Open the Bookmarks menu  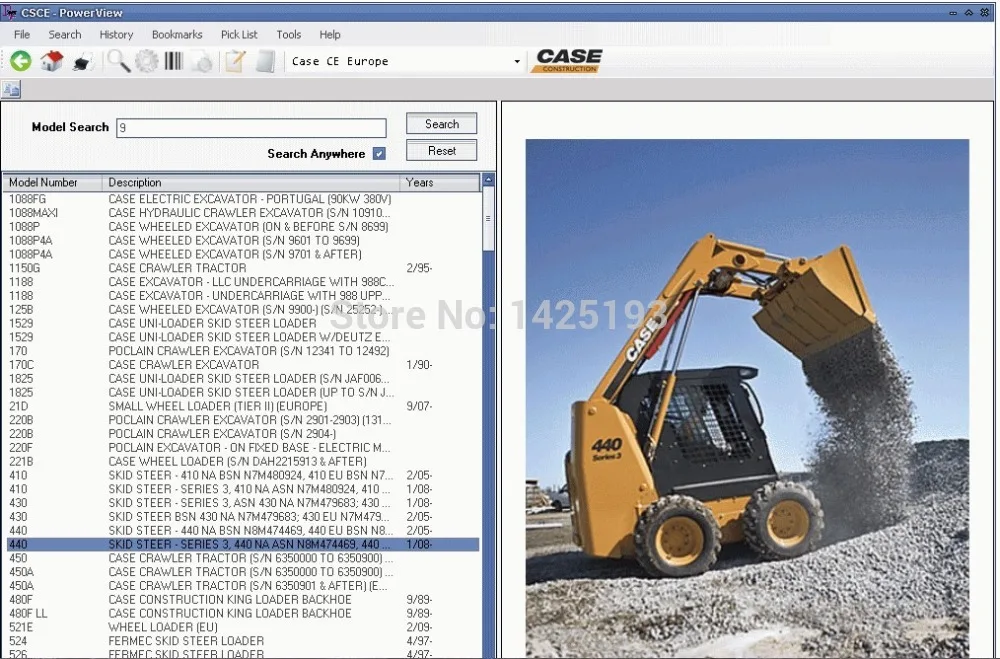177,34
